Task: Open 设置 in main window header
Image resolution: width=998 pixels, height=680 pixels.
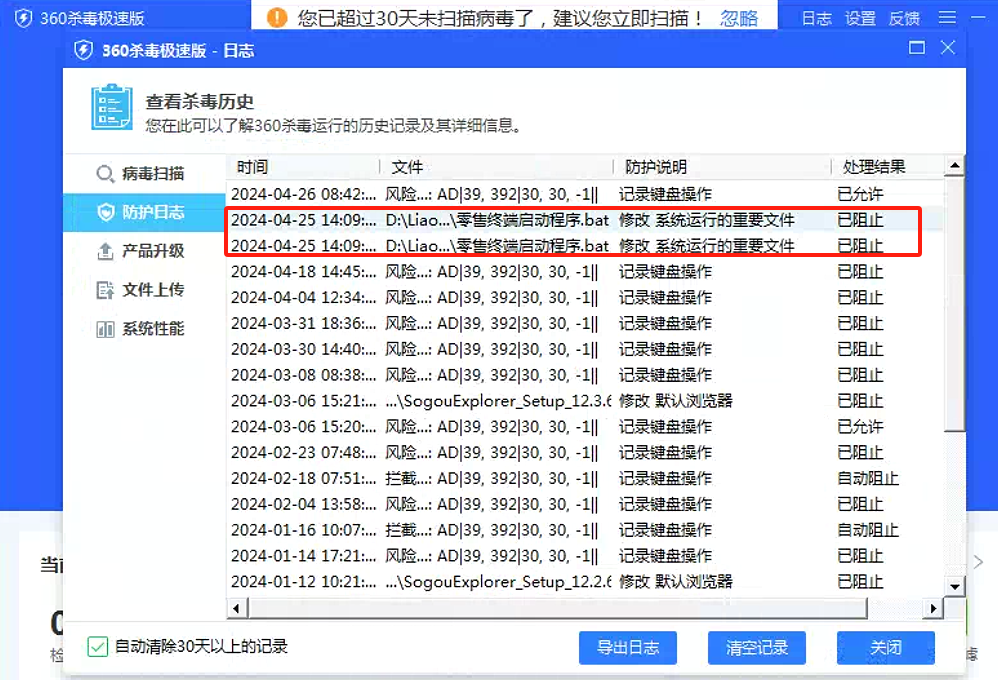Action: [x=861, y=18]
